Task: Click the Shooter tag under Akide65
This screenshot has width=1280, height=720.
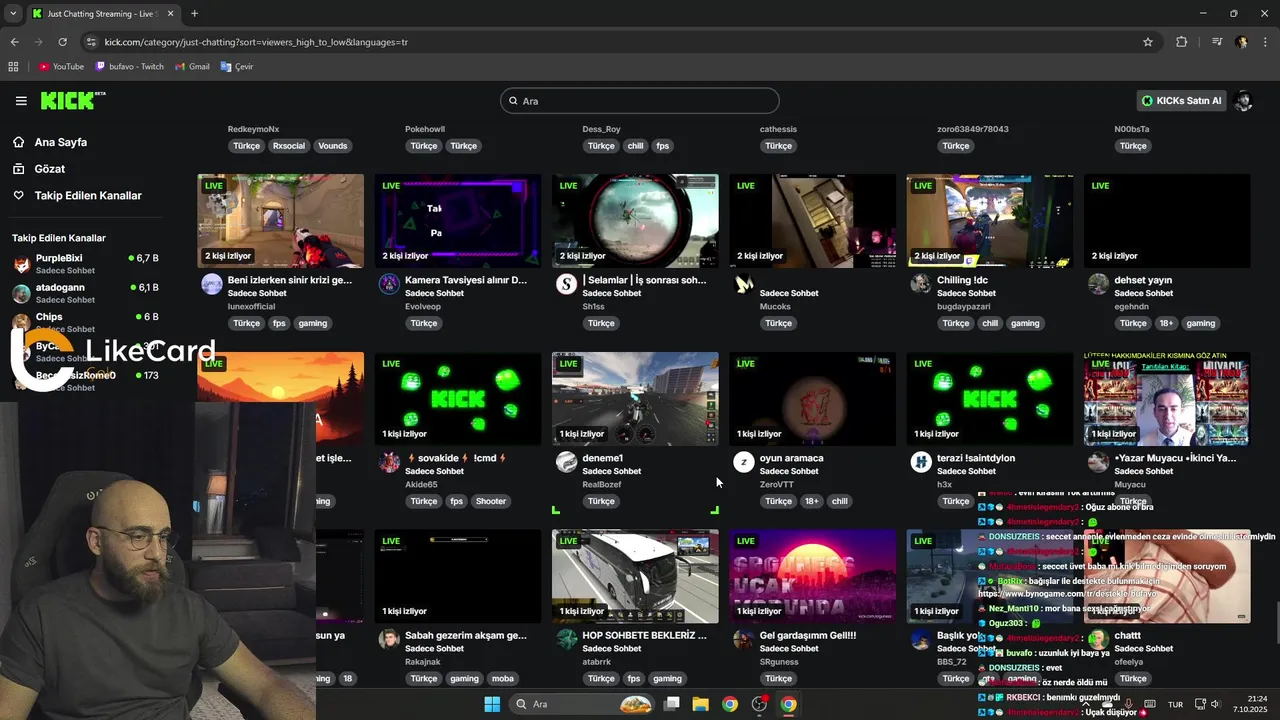Action: [491, 501]
